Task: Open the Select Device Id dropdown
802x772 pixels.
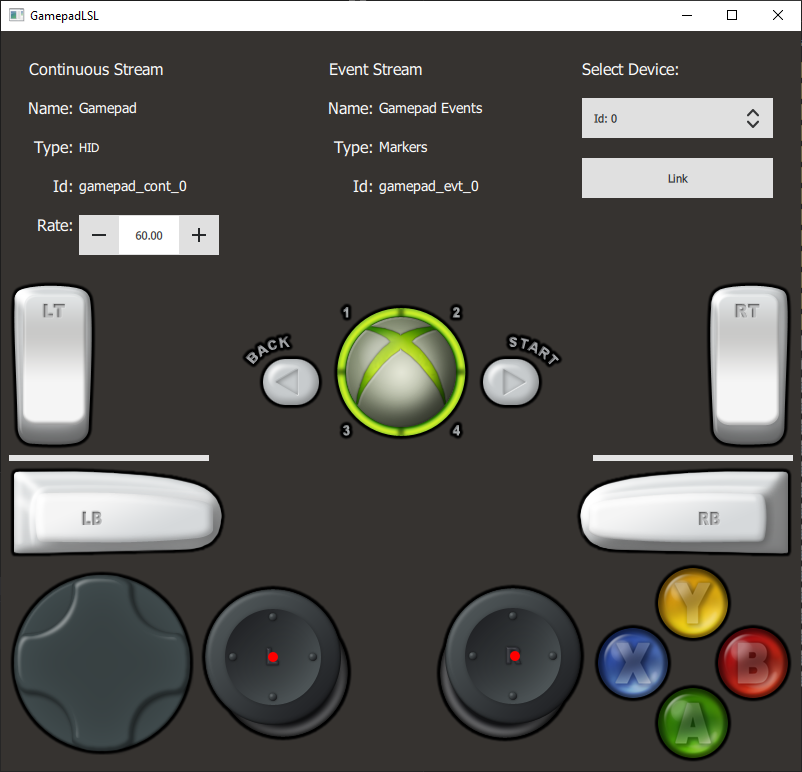Action: click(x=677, y=118)
